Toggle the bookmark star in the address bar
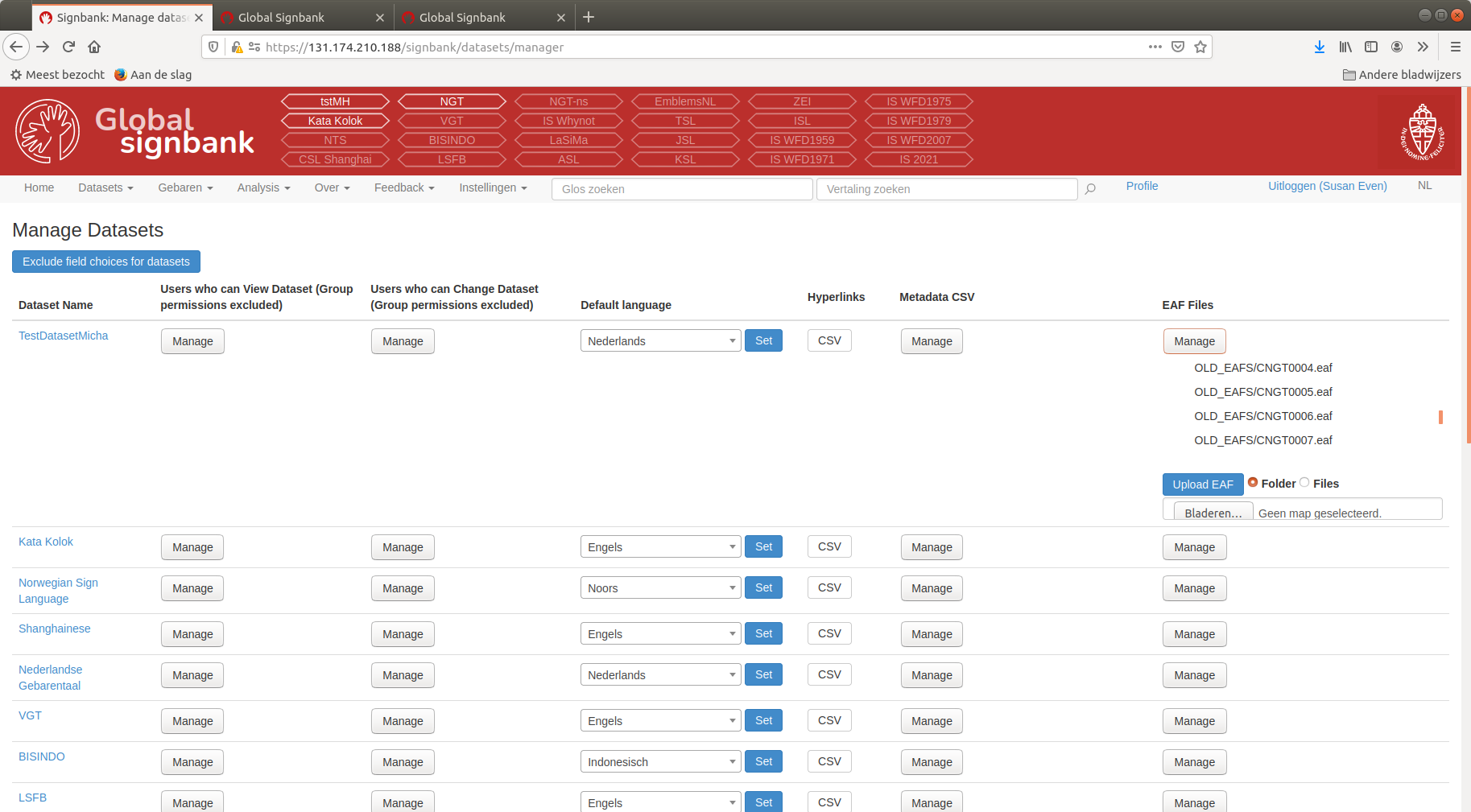 [x=1200, y=47]
